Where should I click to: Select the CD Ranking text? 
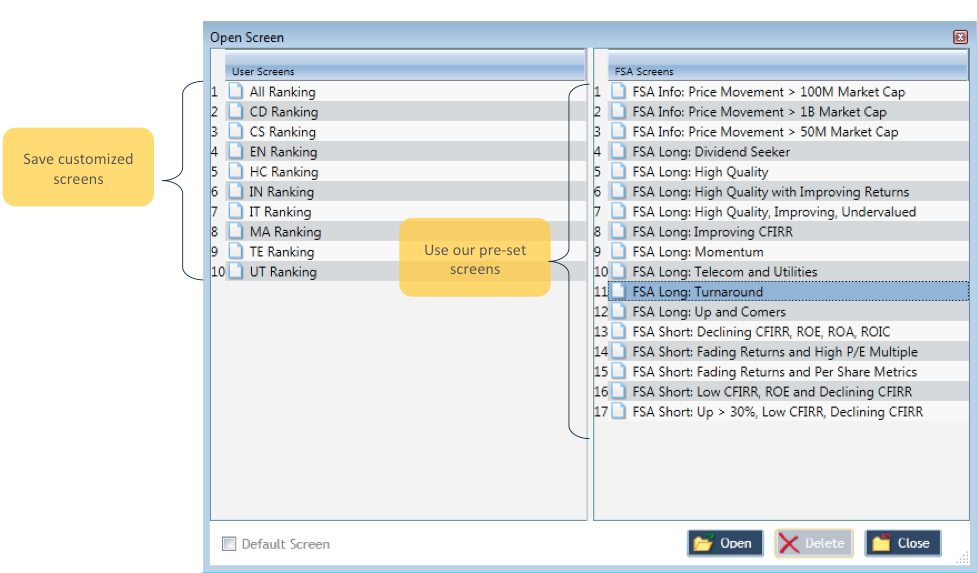[x=284, y=112]
